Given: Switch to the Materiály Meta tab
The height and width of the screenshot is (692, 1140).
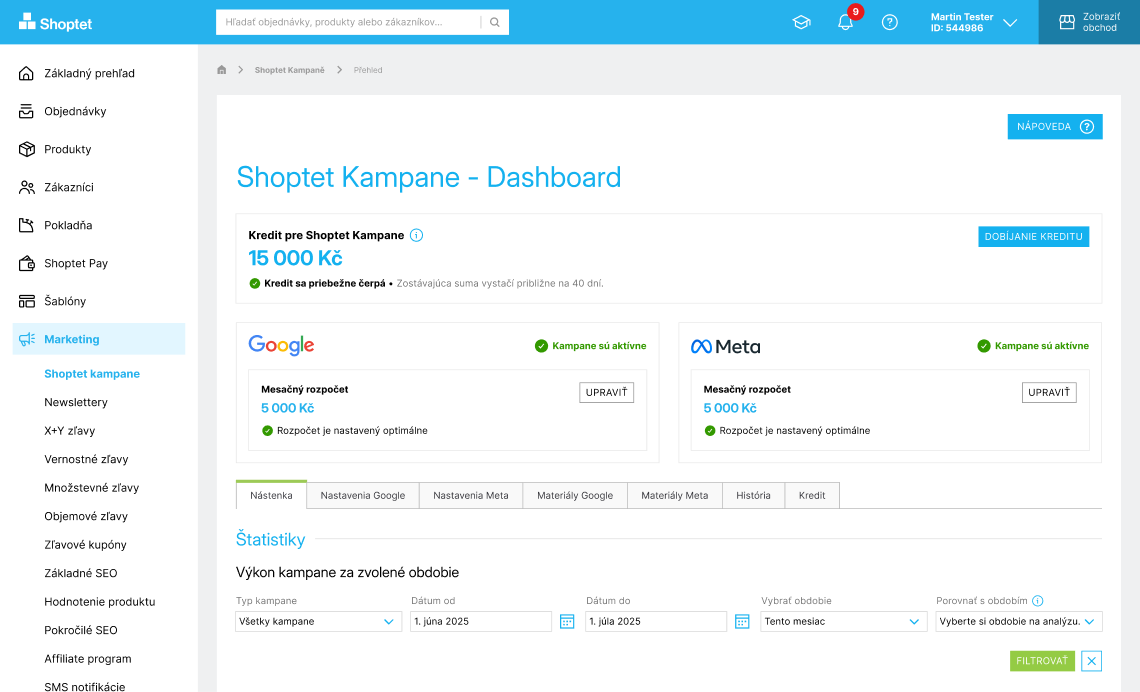Looking at the screenshot, I should pyautogui.click(x=675, y=495).
